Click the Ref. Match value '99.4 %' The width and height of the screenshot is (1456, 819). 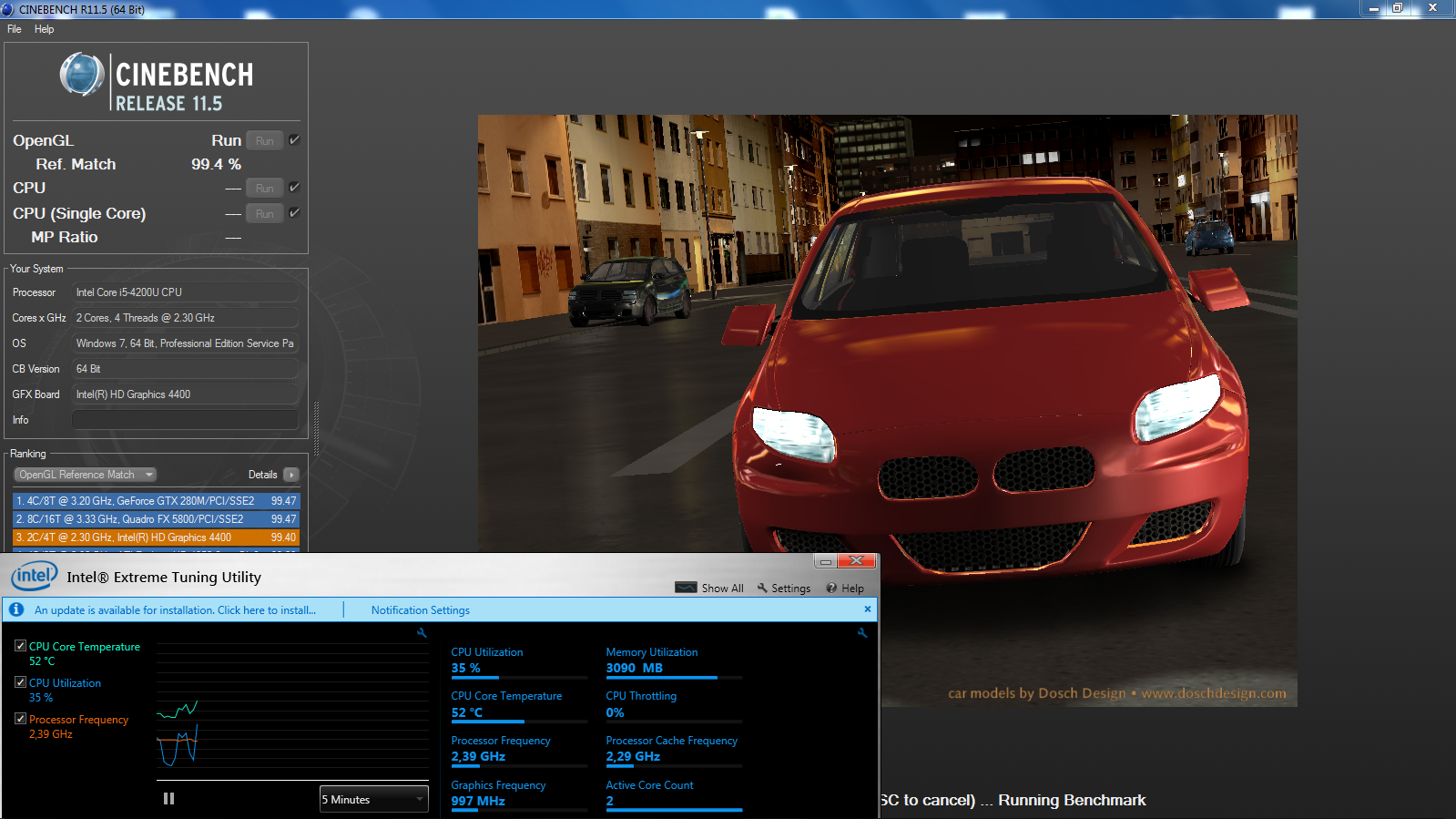click(216, 164)
